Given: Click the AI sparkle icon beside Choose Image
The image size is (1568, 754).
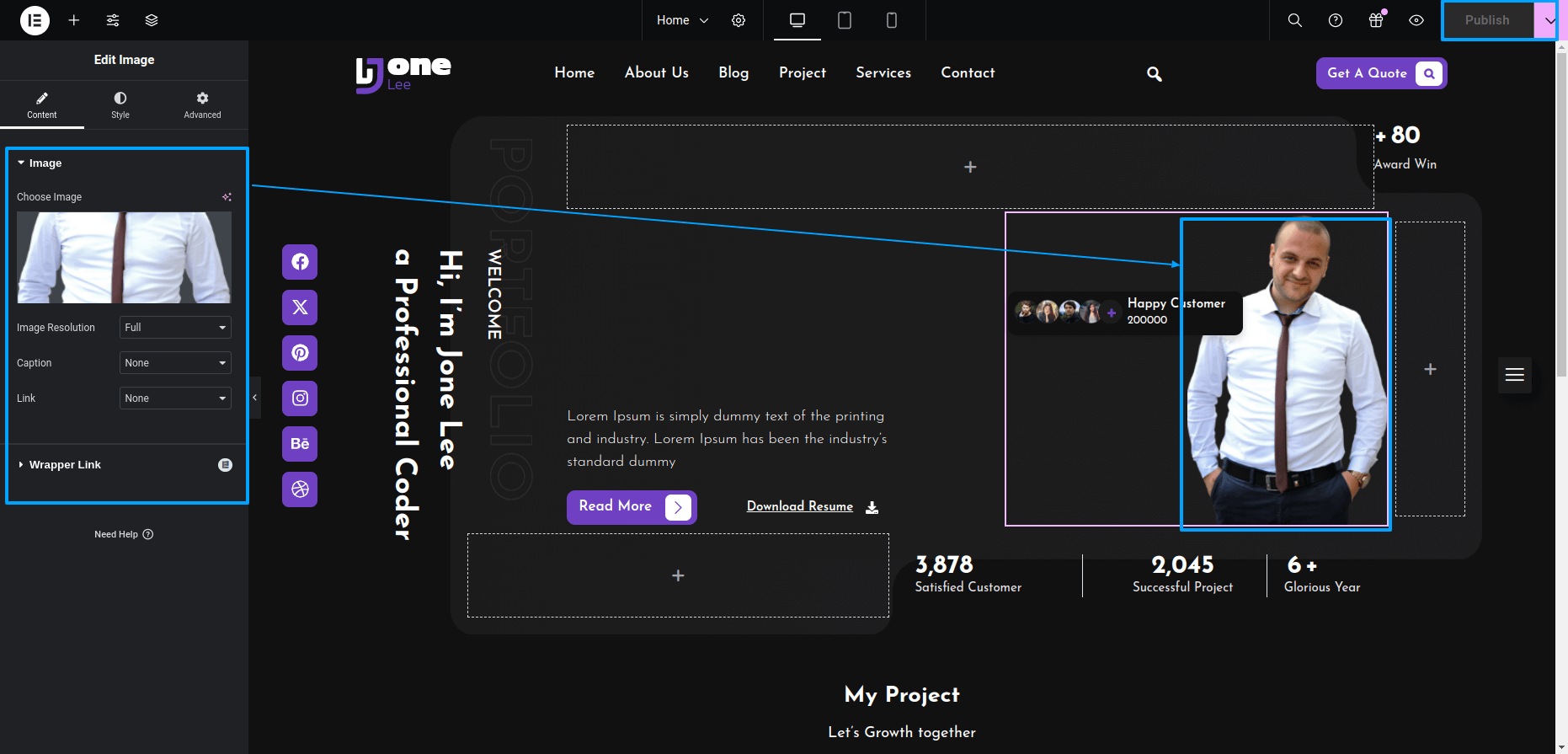Looking at the screenshot, I should coord(227,197).
